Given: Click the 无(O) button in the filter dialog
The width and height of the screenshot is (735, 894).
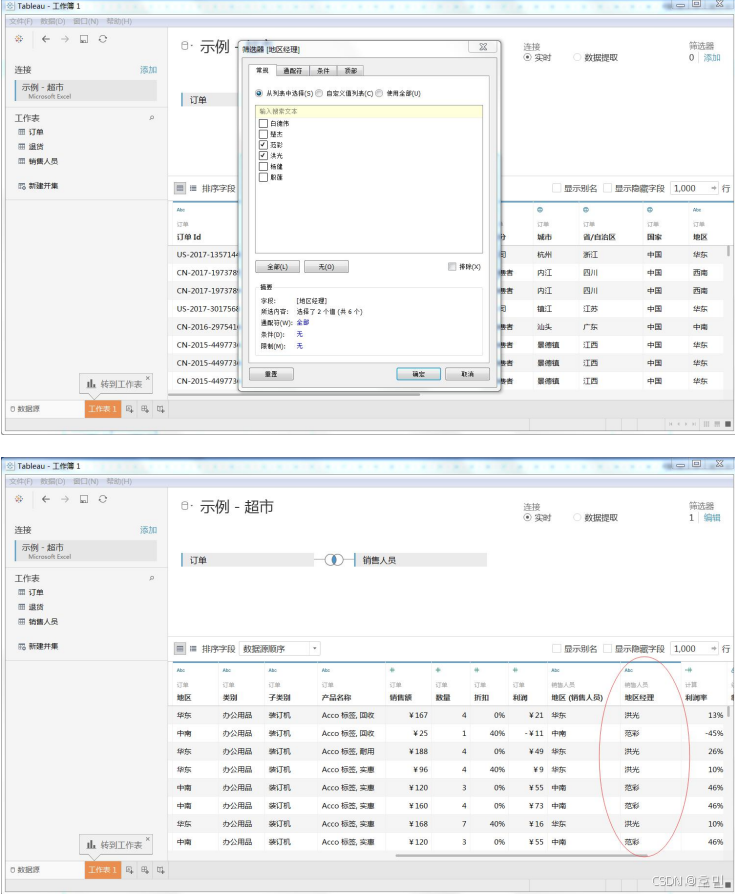Looking at the screenshot, I should click(326, 267).
